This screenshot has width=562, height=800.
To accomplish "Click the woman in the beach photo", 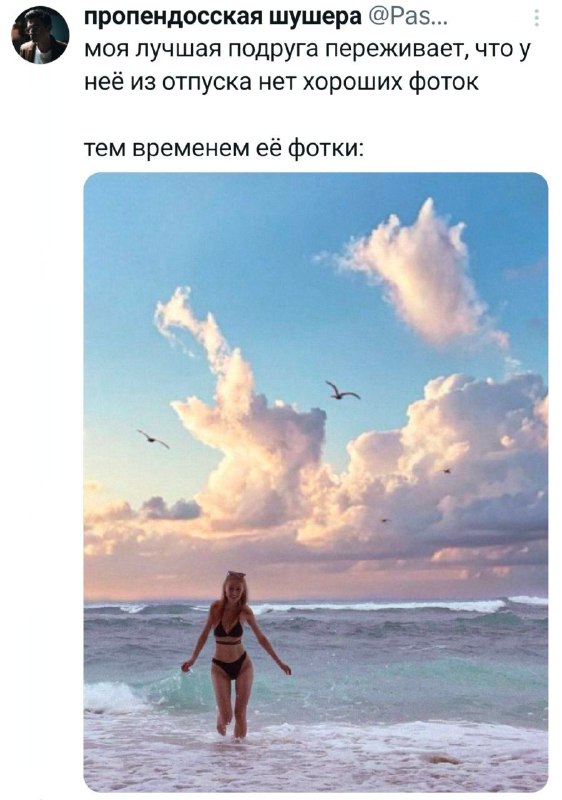I will pos(235,654).
